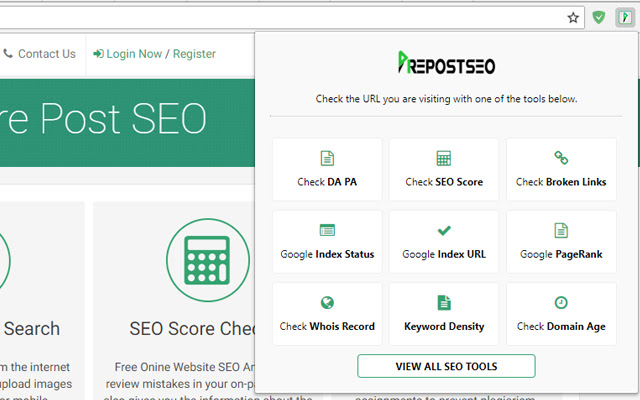
Task: Bookmark this page with the star icon
Action: pos(573,17)
